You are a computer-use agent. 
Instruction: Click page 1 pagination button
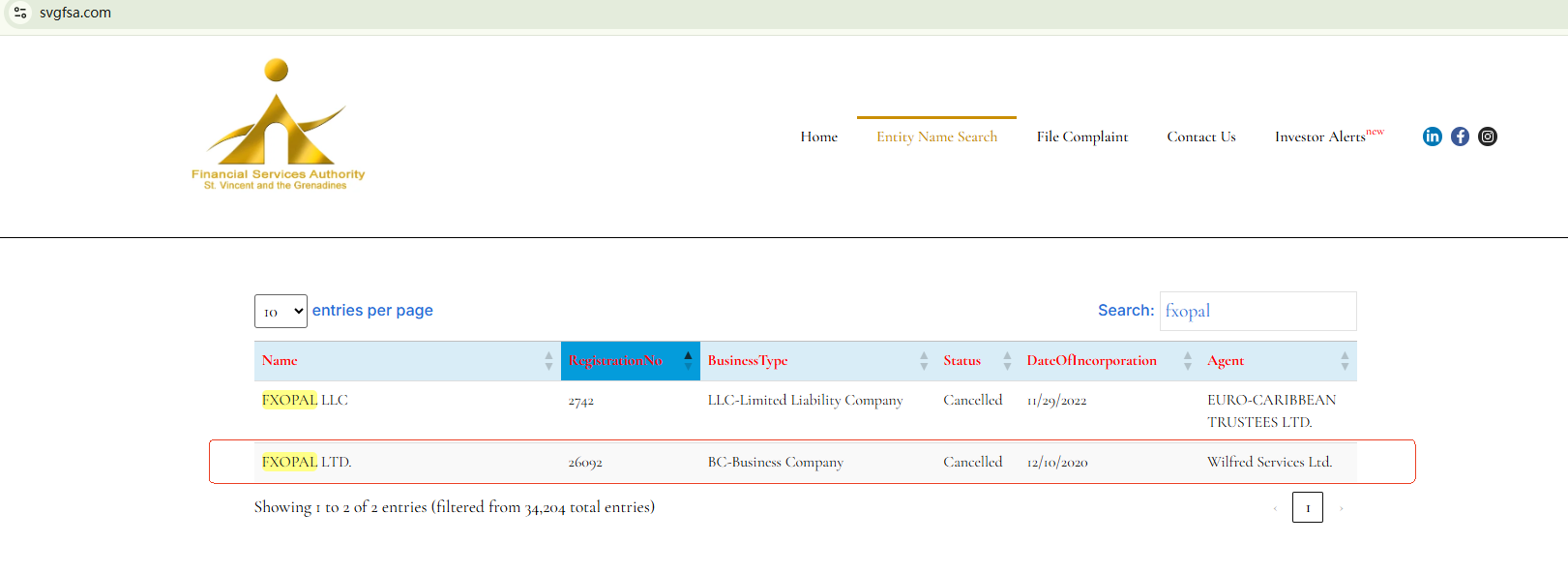click(1307, 508)
